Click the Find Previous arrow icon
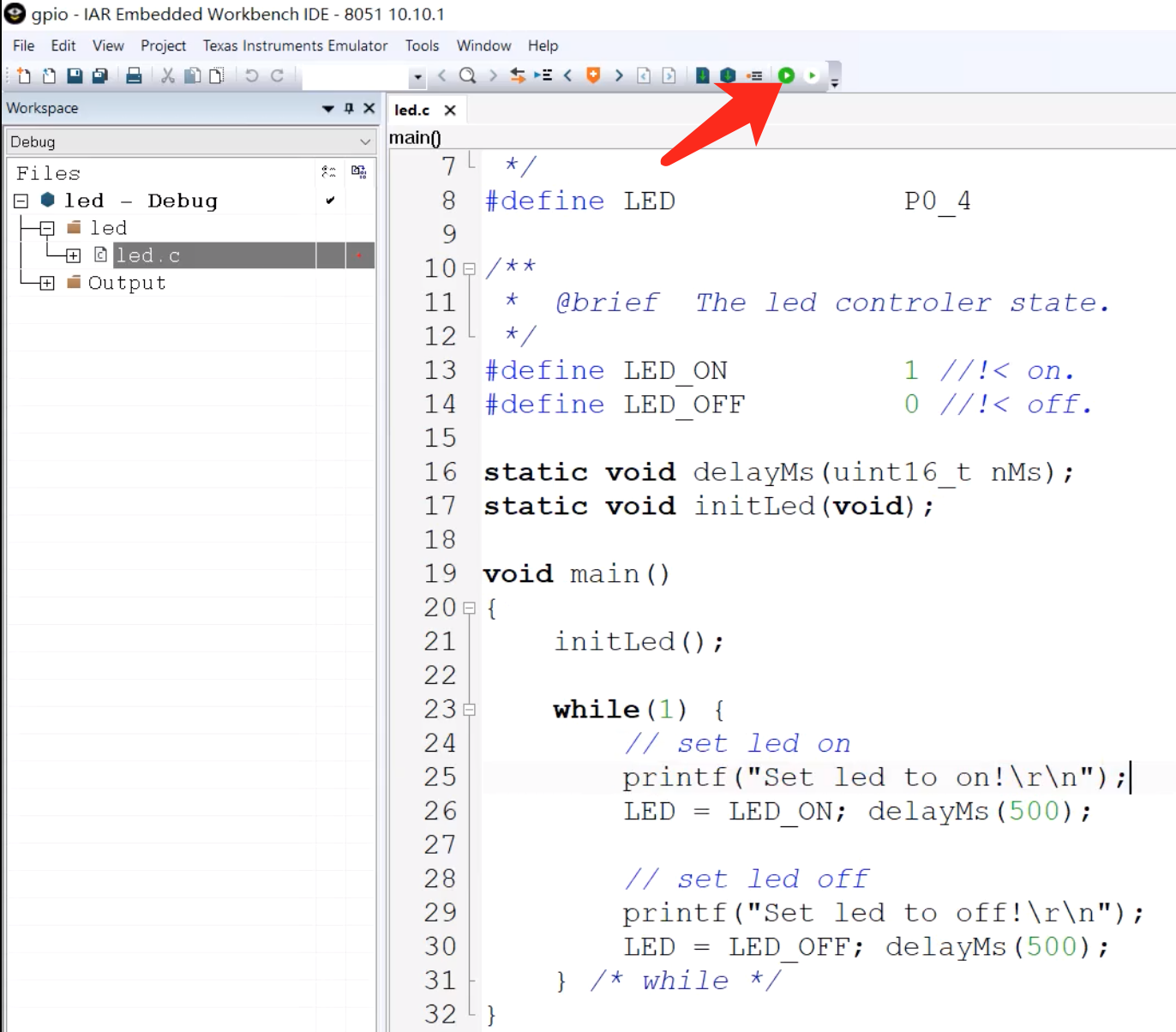 442,75
